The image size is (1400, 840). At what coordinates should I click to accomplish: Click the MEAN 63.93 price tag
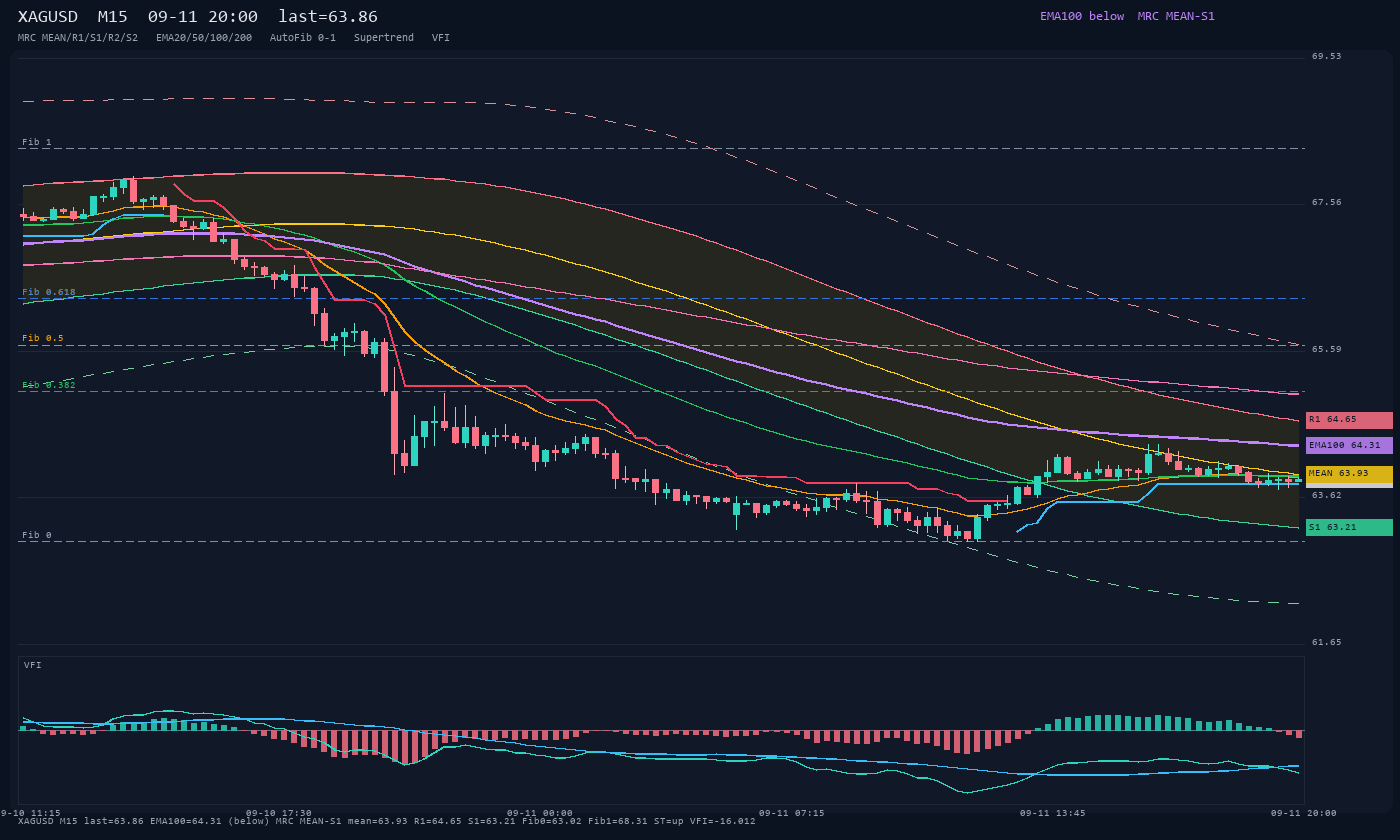pyautogui.click(x=1349, y=474)
